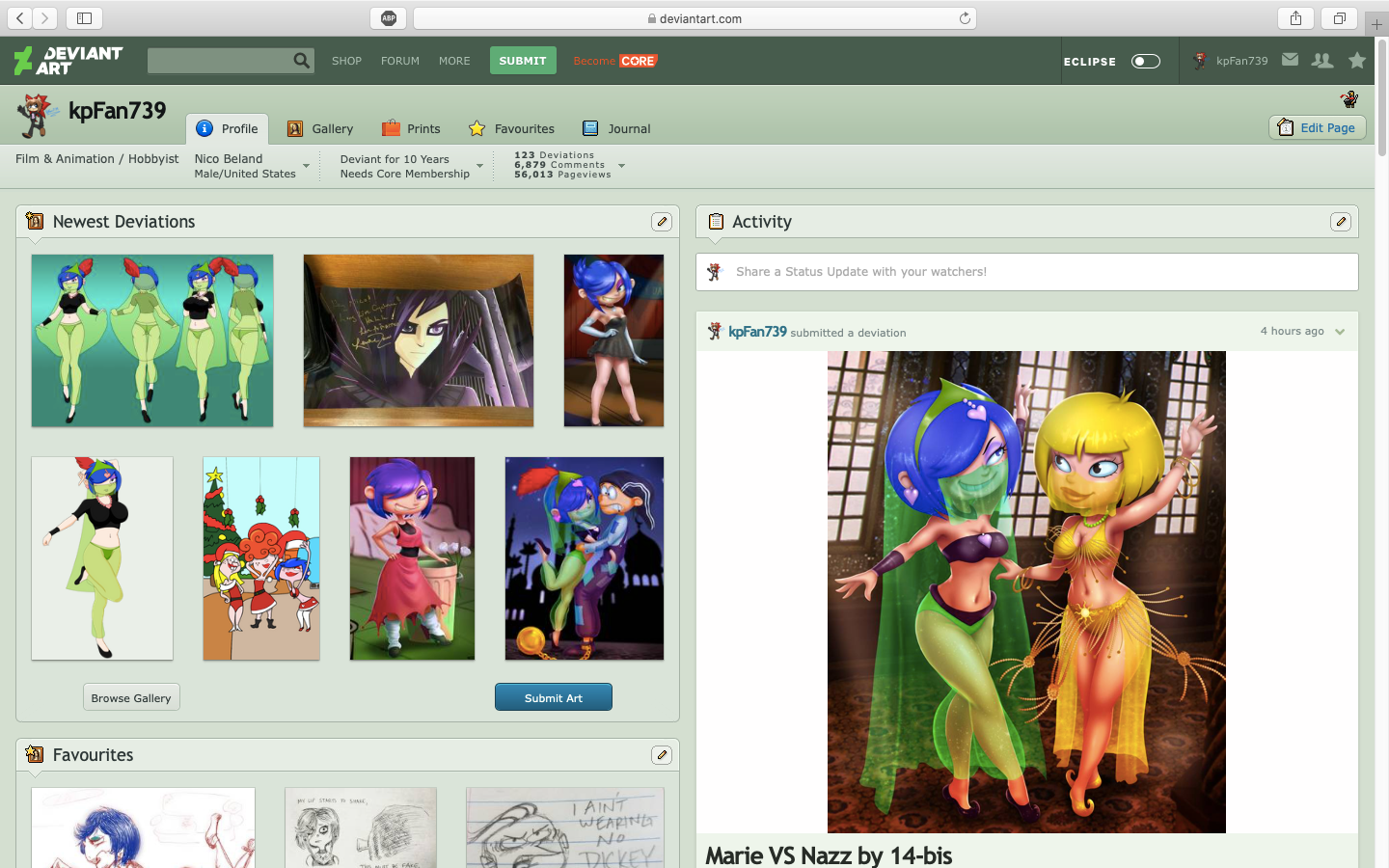Screen dimensions: 1389x868
Task: Click the Adblock Plus icon in Safari
Action: click(389, 18)
